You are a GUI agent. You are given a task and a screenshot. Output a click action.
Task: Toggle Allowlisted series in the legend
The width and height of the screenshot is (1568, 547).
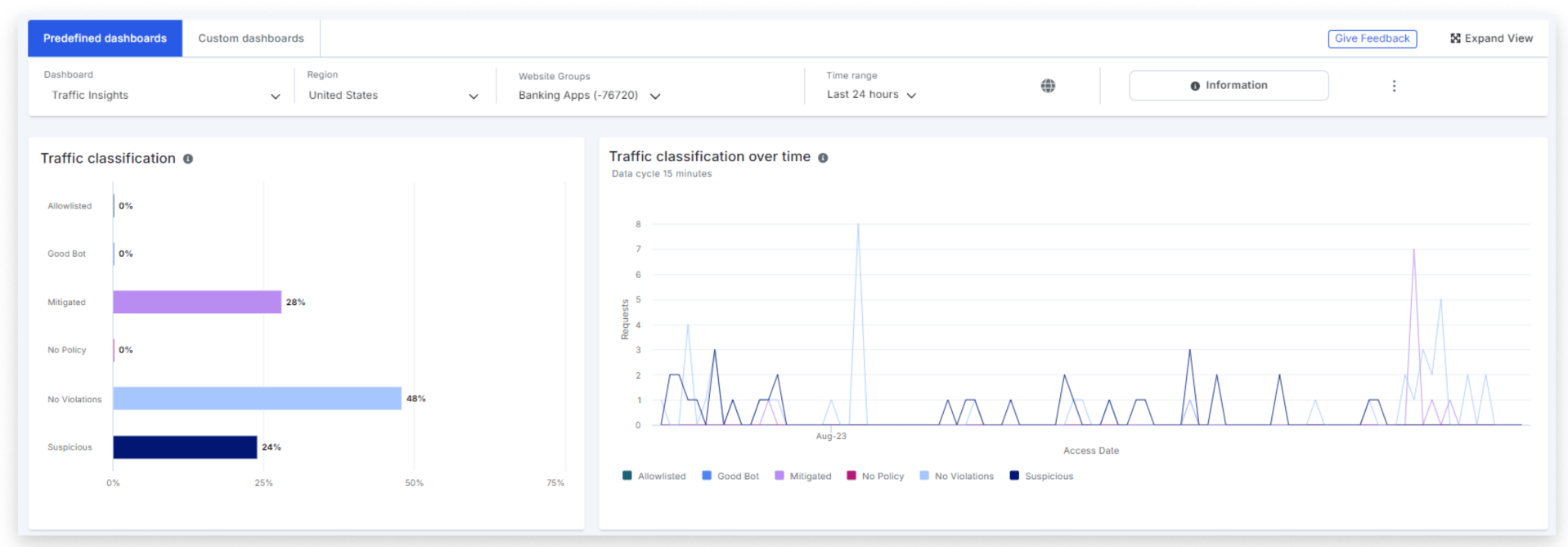coord(654,476)
